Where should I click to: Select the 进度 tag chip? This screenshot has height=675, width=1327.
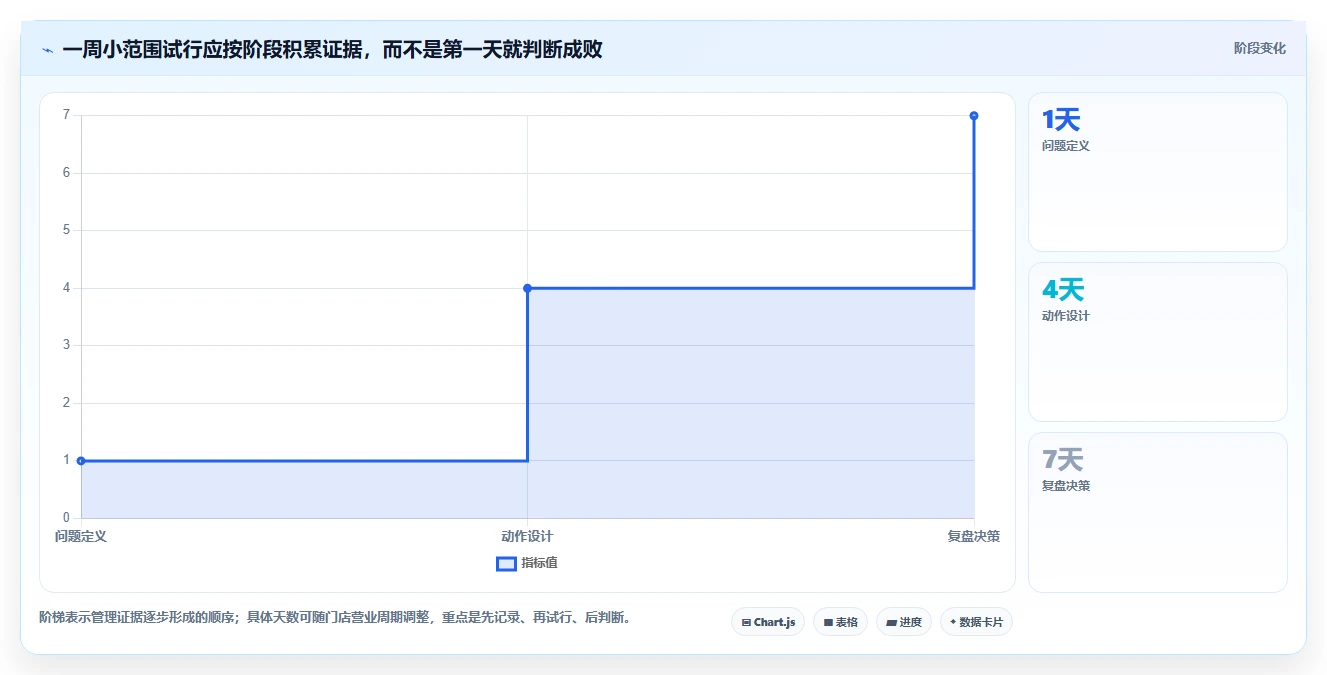tap(904, 622)
